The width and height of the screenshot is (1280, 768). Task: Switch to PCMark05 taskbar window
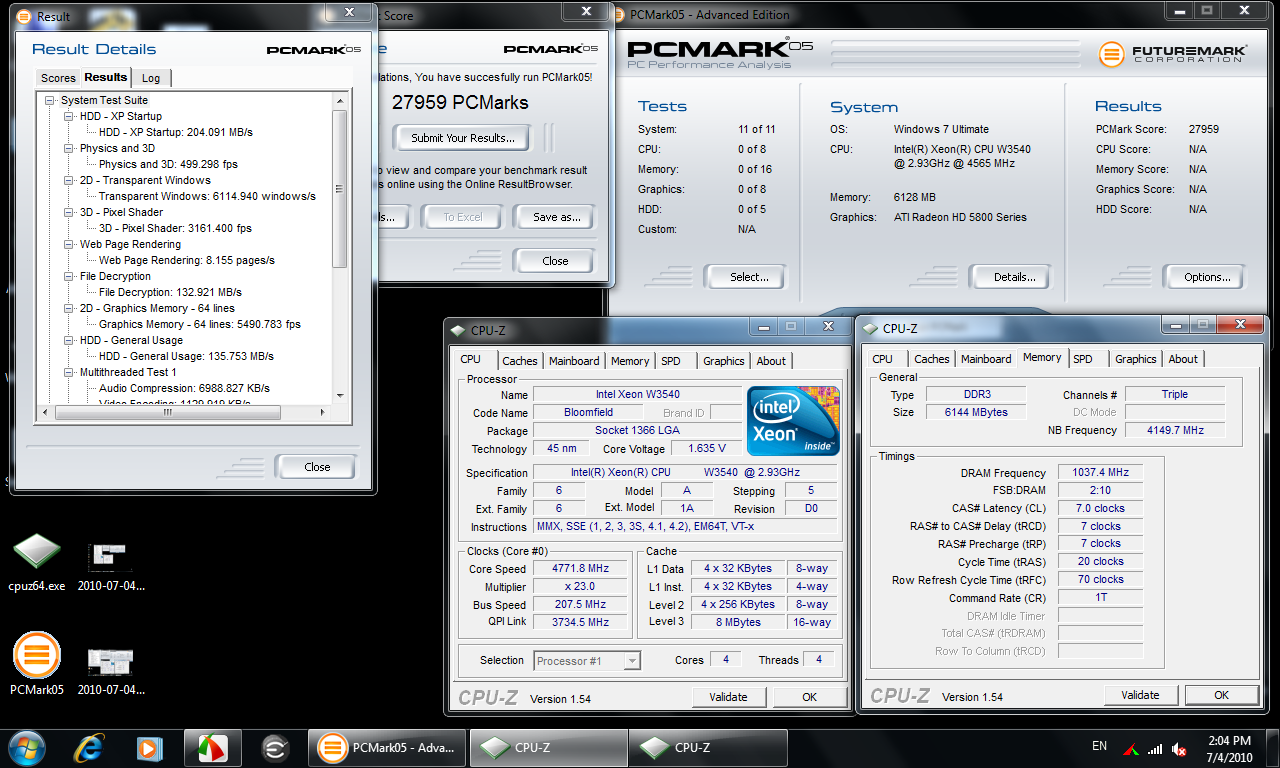pyautogui.click(x=387, y=747)
